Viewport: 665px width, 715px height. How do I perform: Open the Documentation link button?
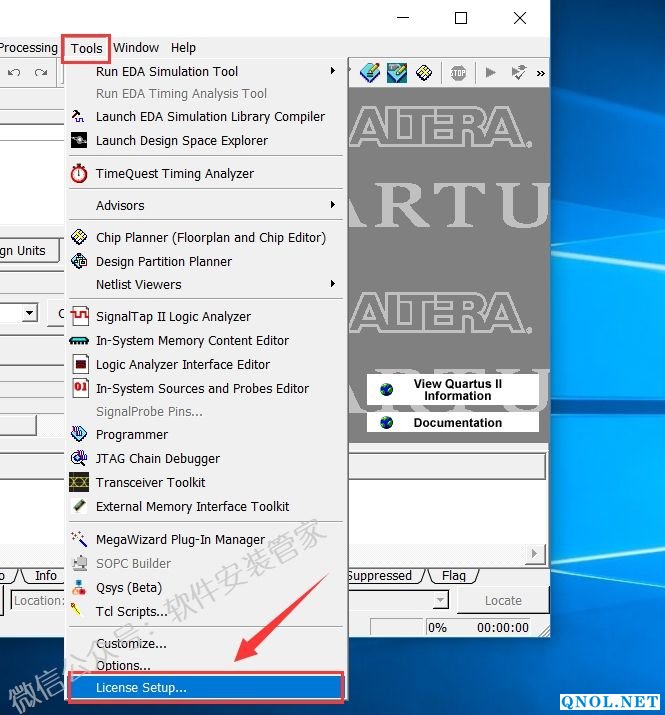point(457,423)
